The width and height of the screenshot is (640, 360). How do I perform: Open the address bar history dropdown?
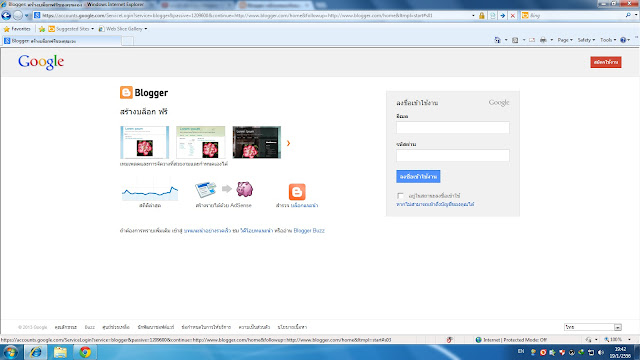(473, 16)
